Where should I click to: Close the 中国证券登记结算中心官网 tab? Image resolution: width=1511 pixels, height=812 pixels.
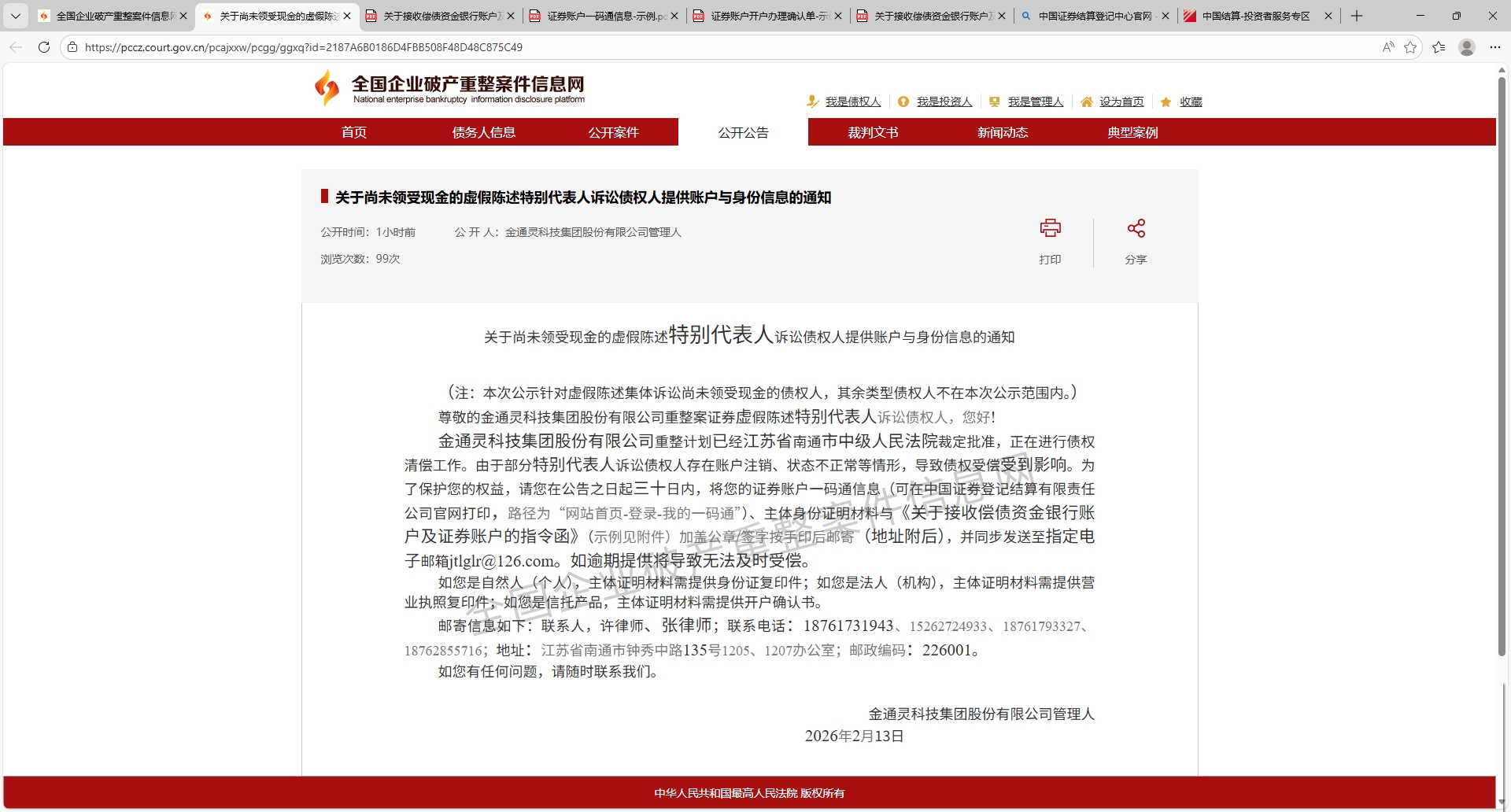[1166, 16]
